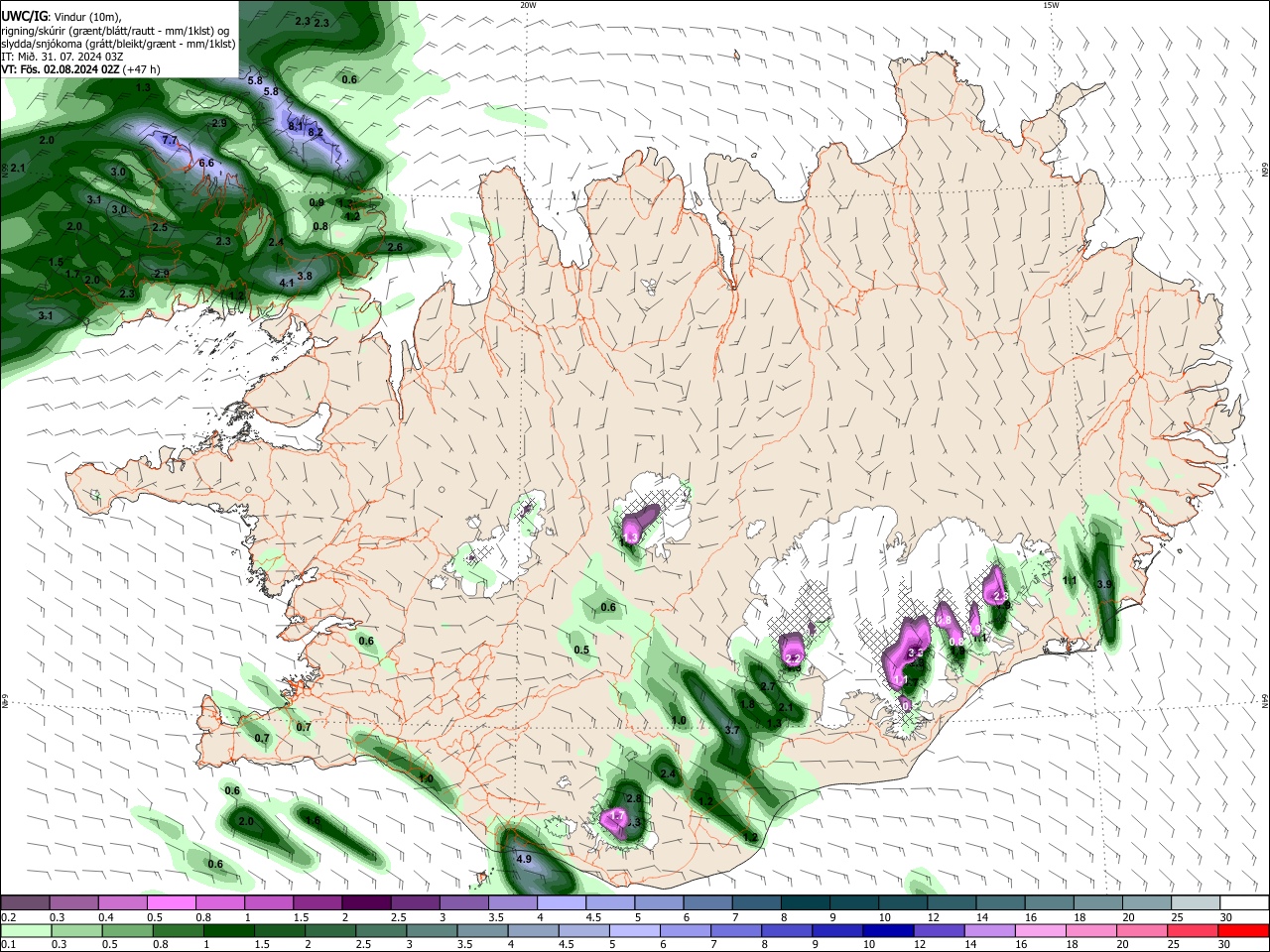This screenshot has width=1270, height=952.
Task: Click the dark mauve 0.2–0.3 swatch, upper legend row
Action: tap(25, 903)
